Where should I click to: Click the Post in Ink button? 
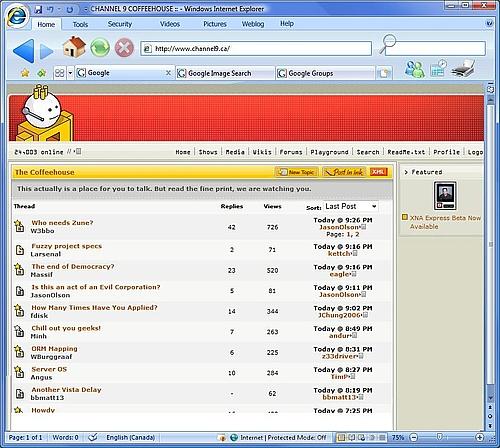point(344,172)
